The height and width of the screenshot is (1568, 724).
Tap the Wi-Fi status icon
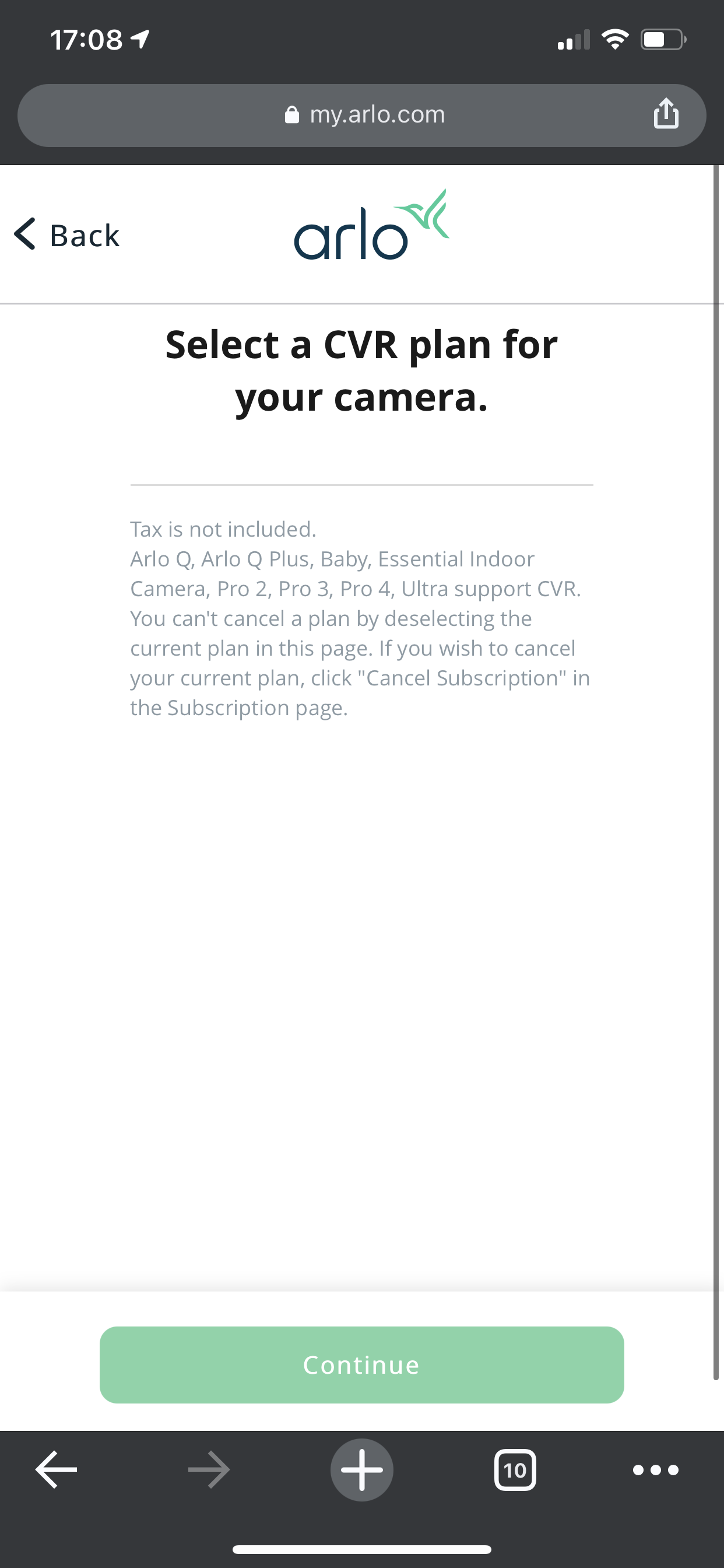pos(615,40)
